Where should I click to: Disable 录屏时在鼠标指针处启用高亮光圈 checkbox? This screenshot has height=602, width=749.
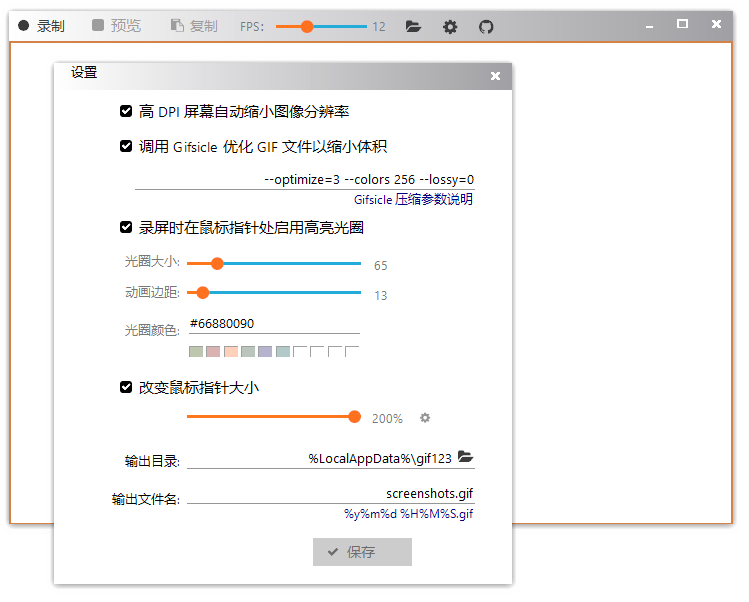(126, 227)
